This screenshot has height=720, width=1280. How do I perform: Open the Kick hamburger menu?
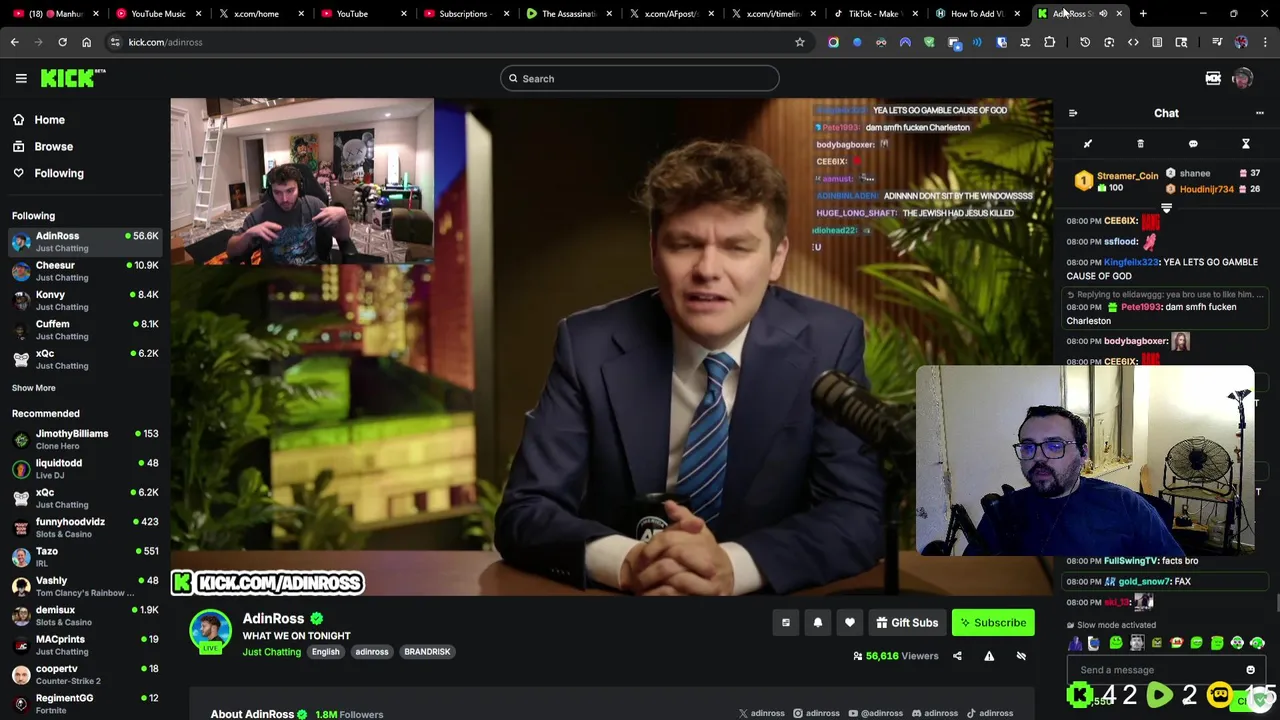point(21,78)
